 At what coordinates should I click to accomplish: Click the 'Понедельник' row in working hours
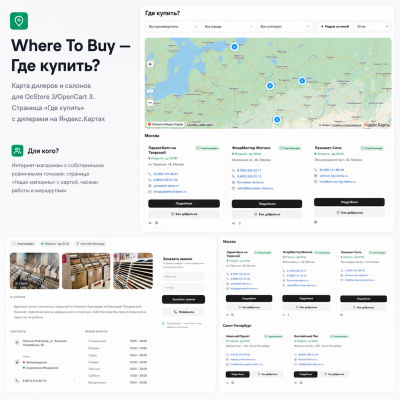coord(117,341)
